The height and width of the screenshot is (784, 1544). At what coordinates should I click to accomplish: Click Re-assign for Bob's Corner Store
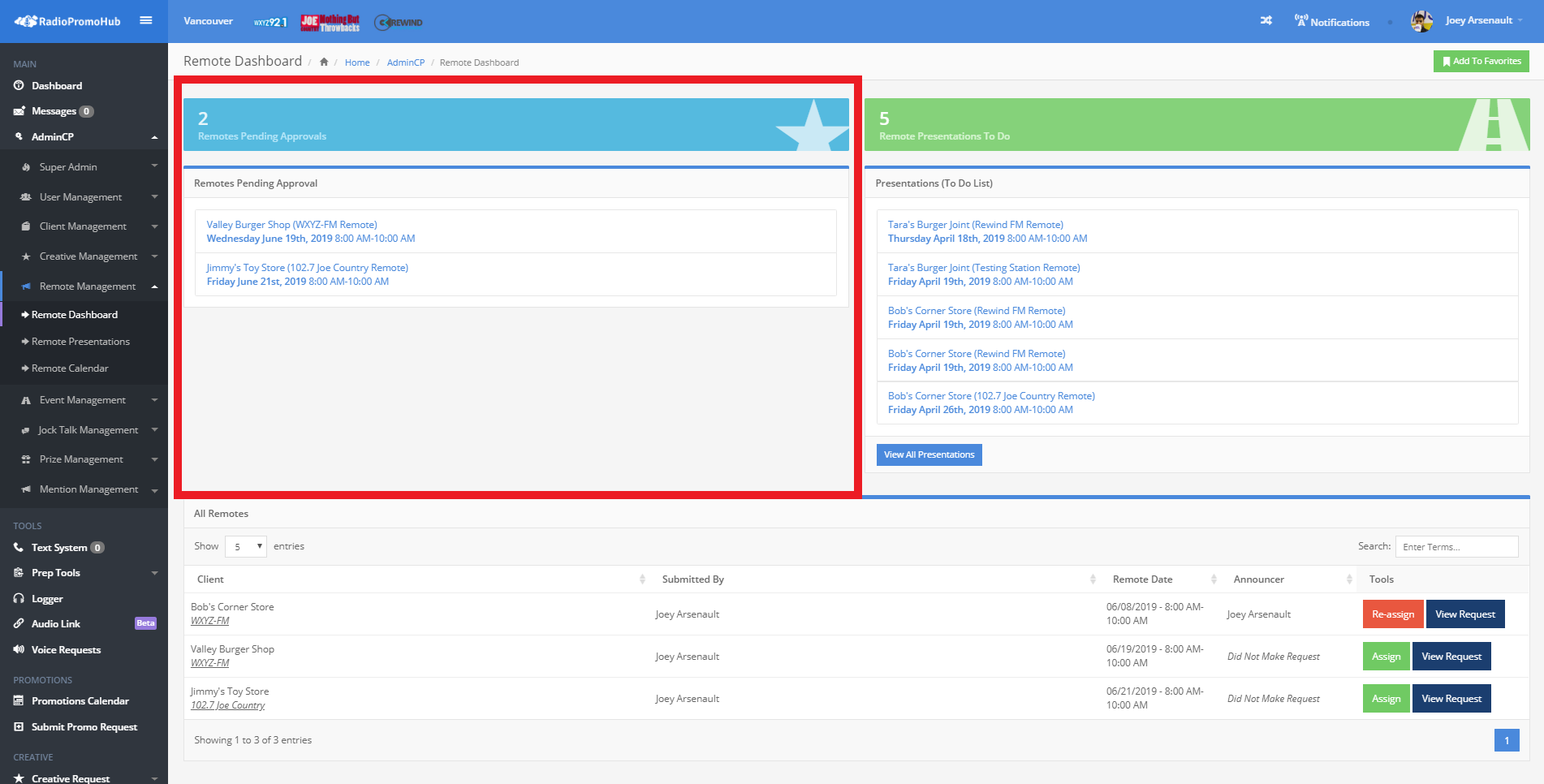[1392, 614]
